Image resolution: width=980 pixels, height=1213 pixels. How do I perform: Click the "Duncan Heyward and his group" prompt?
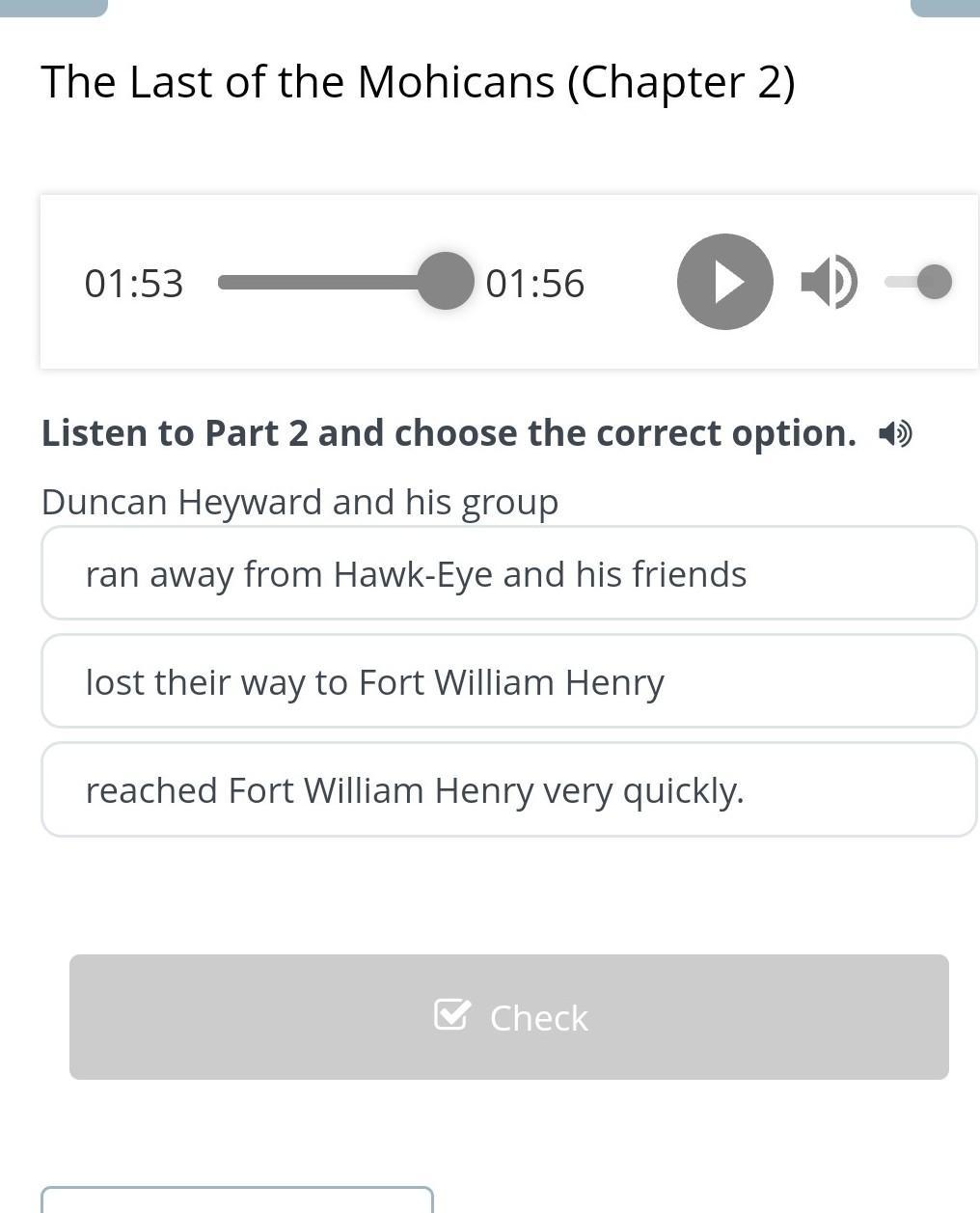tap(300, 502)
